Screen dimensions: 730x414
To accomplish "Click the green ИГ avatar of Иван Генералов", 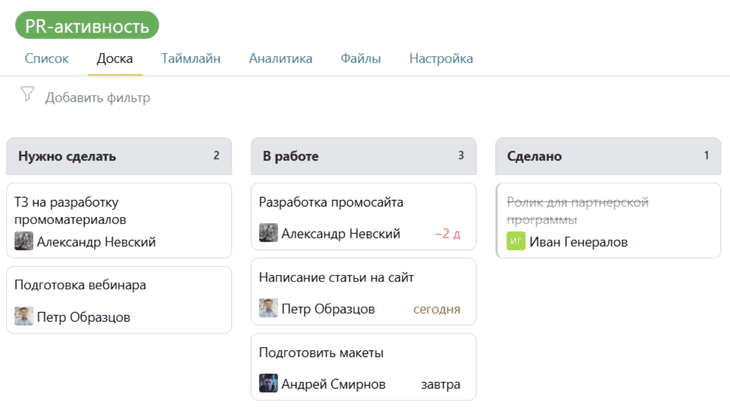I will 516,241.
